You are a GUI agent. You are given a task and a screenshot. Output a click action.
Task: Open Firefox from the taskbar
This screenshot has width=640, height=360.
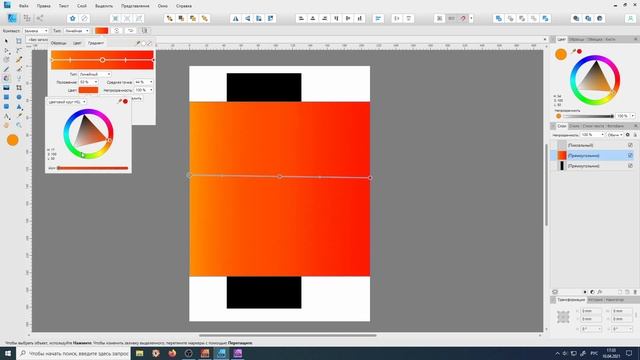(172, 353)
